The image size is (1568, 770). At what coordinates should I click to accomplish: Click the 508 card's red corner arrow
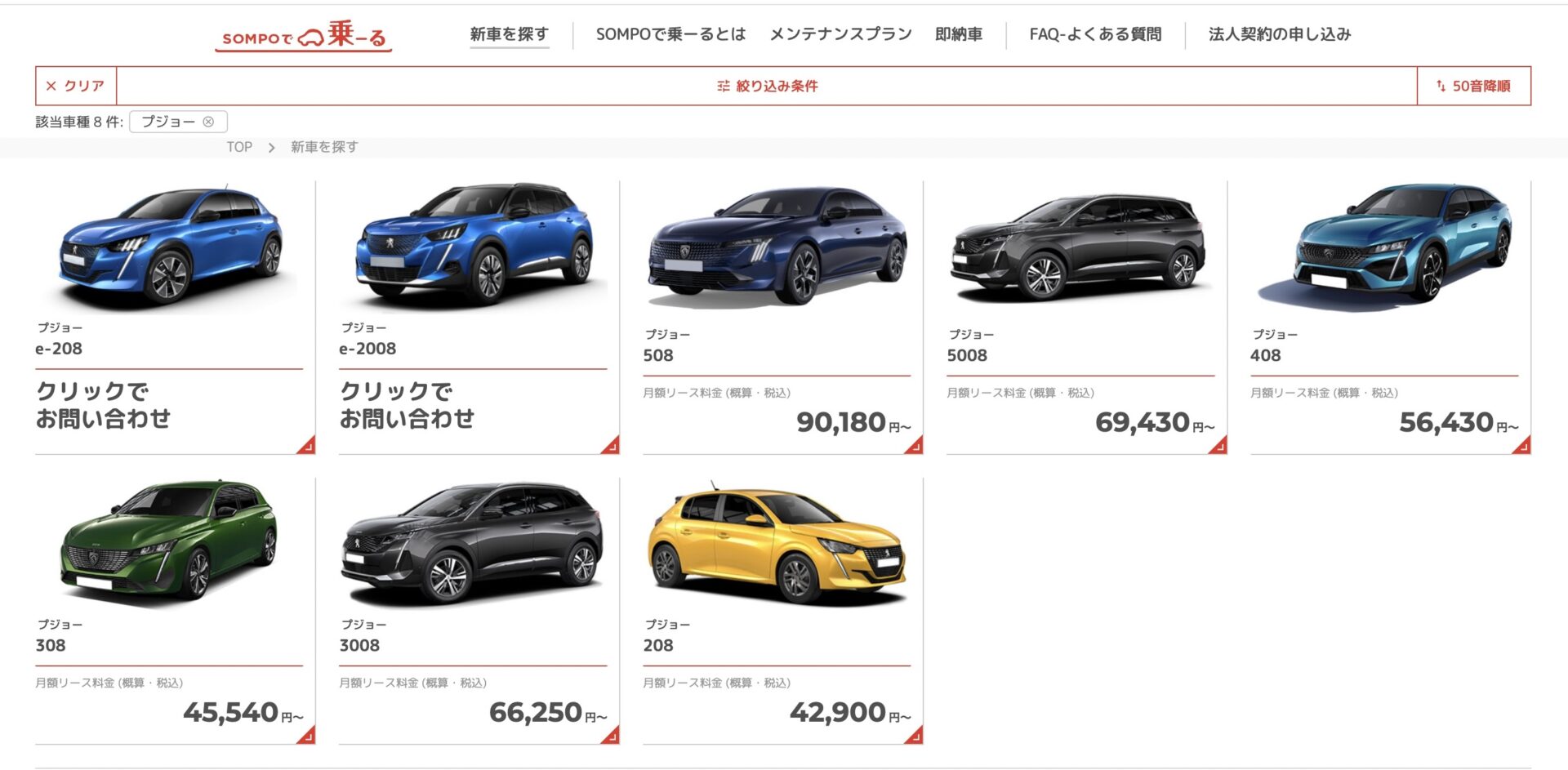(x=914, y=445)
